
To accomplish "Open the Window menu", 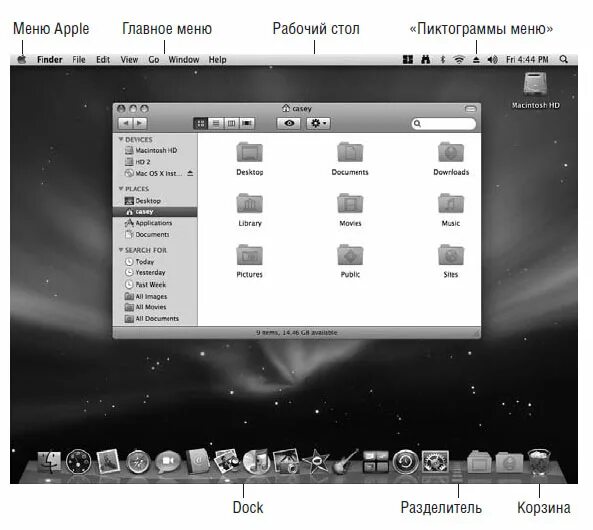I will (184, 60).
